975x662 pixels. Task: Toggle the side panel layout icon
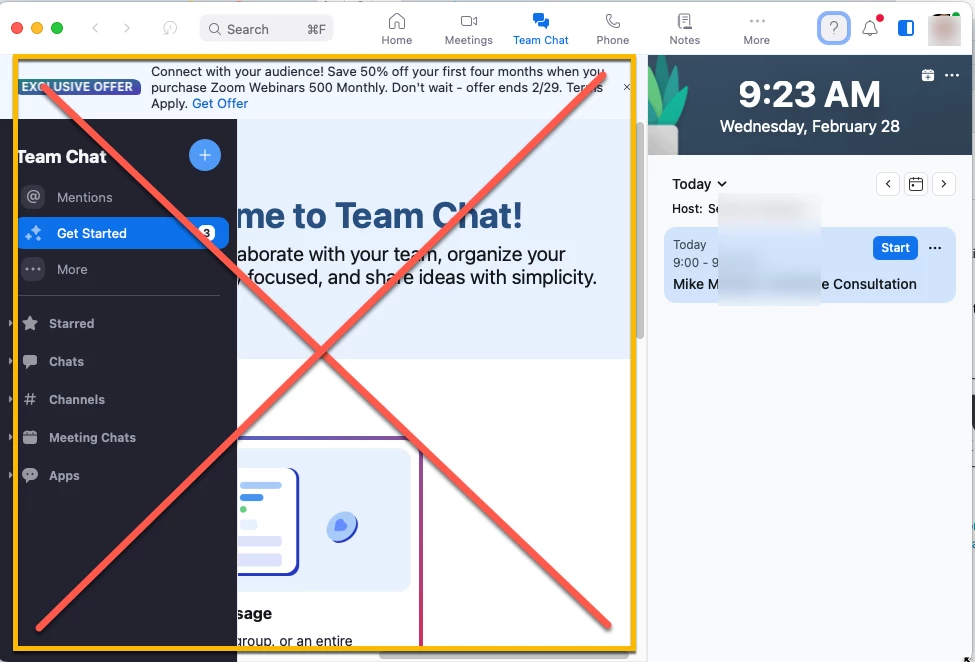906,28
